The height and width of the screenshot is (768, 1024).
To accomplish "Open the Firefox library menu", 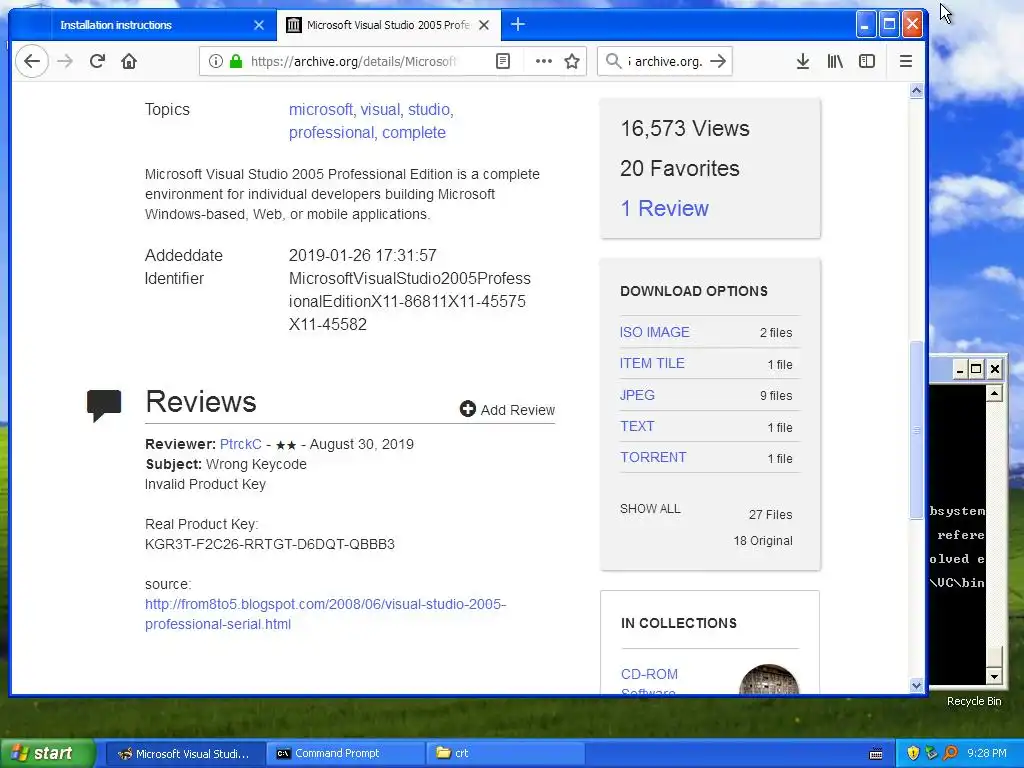I will (835, 61).
